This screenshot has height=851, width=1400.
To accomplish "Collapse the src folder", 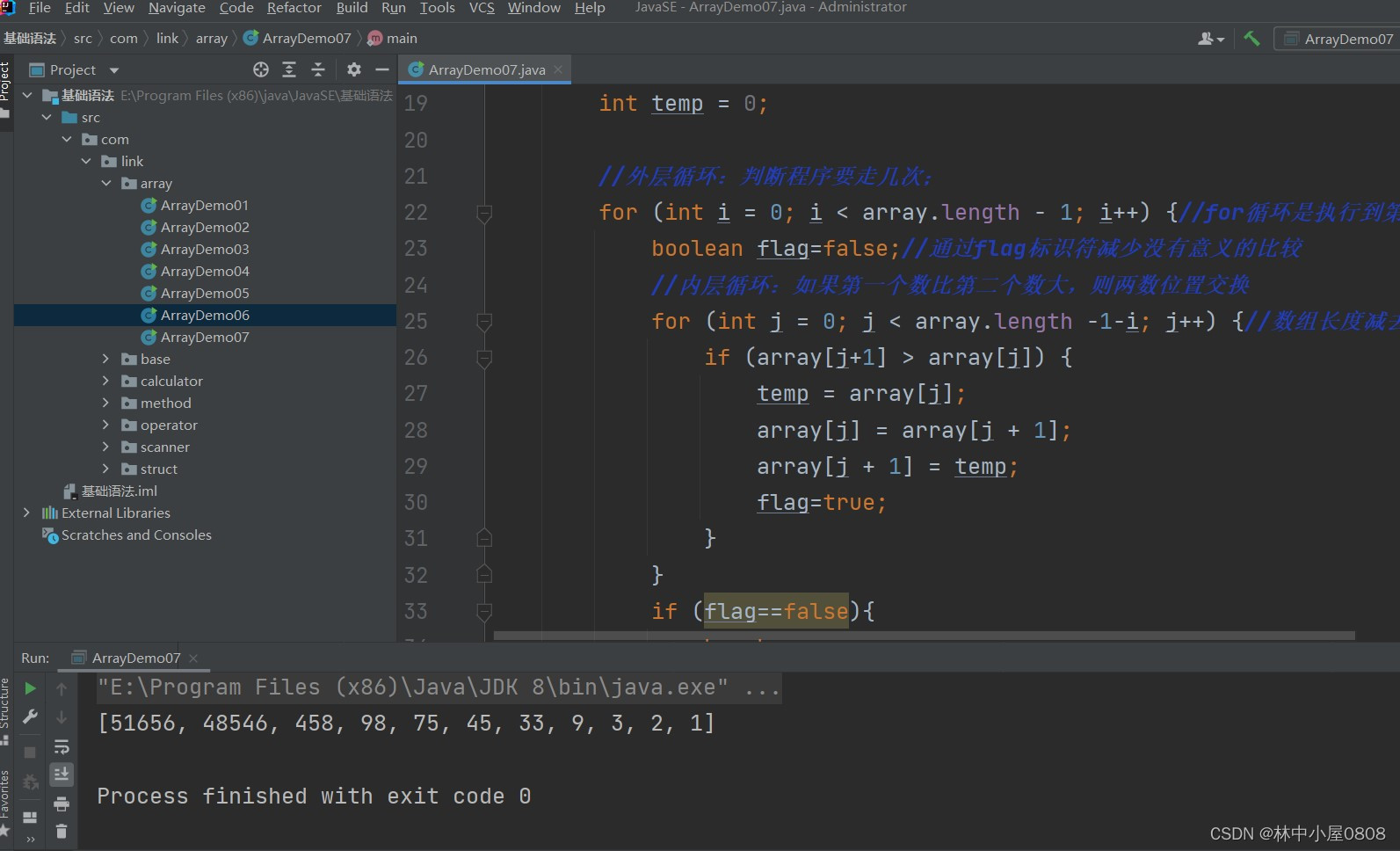I will click(47, 117).
